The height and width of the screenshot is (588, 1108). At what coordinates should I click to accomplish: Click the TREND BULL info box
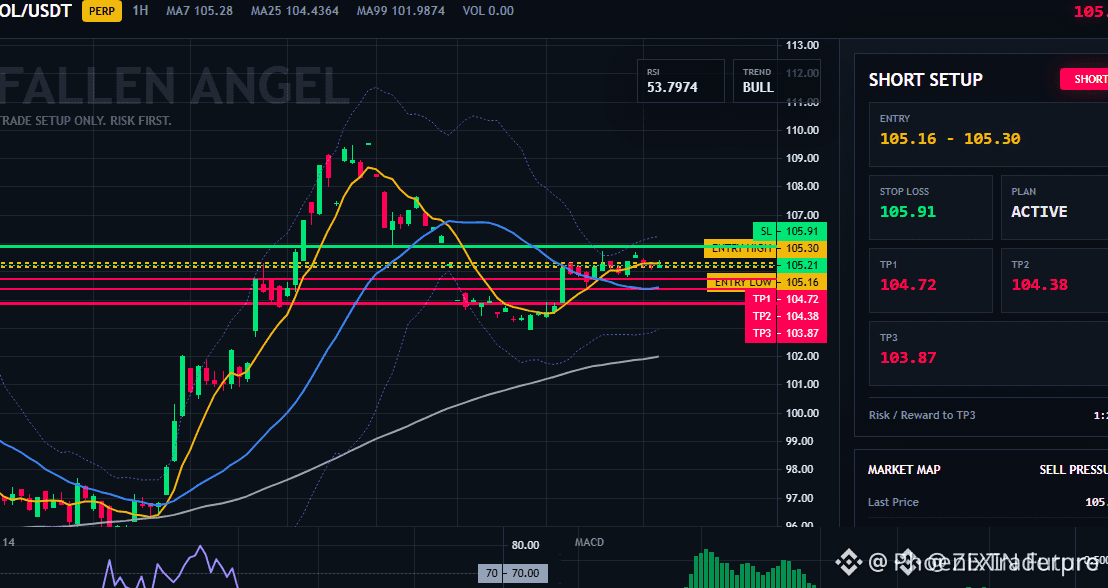pos(776,81)
